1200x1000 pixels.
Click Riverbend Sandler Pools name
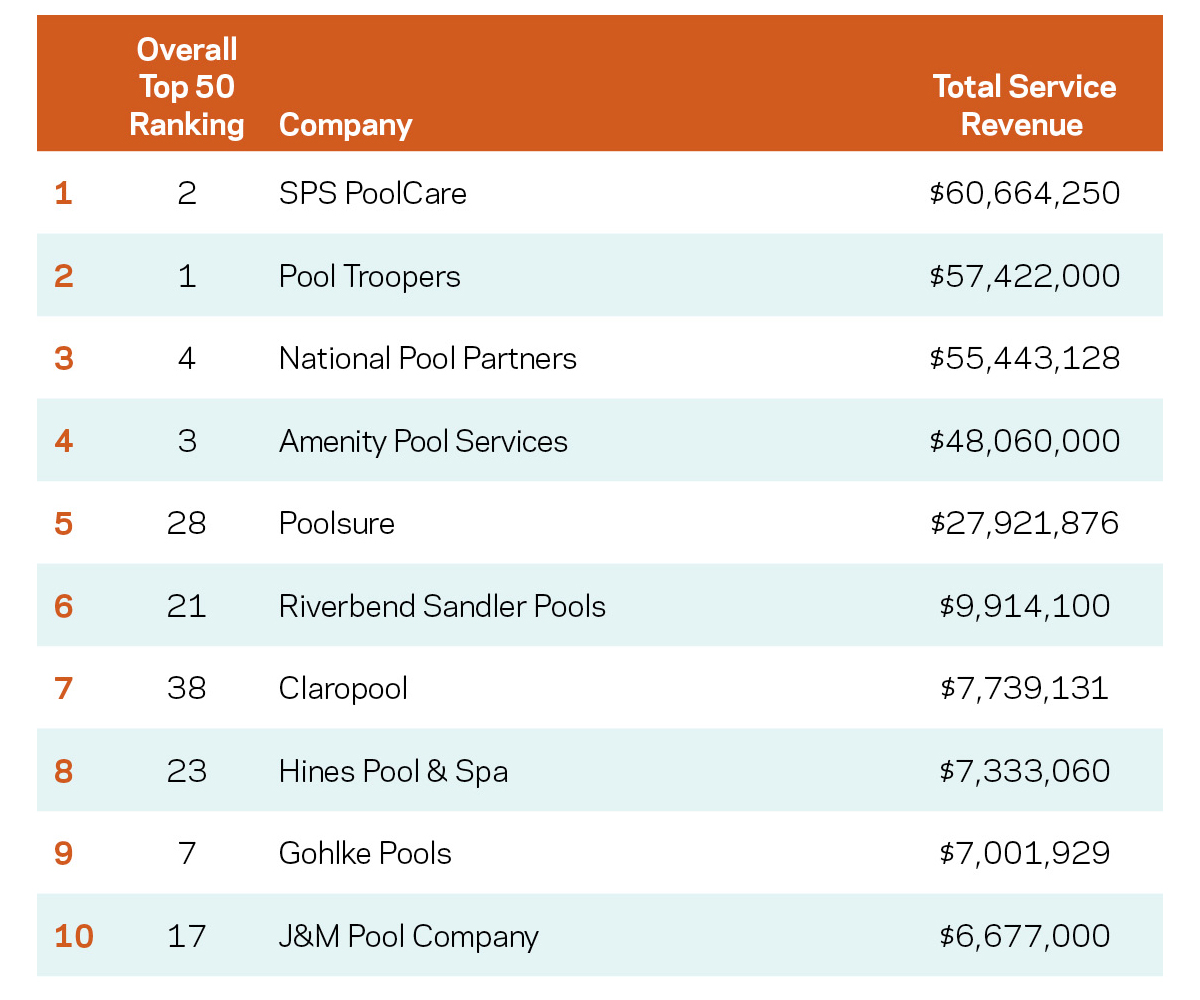coord(442,606)
